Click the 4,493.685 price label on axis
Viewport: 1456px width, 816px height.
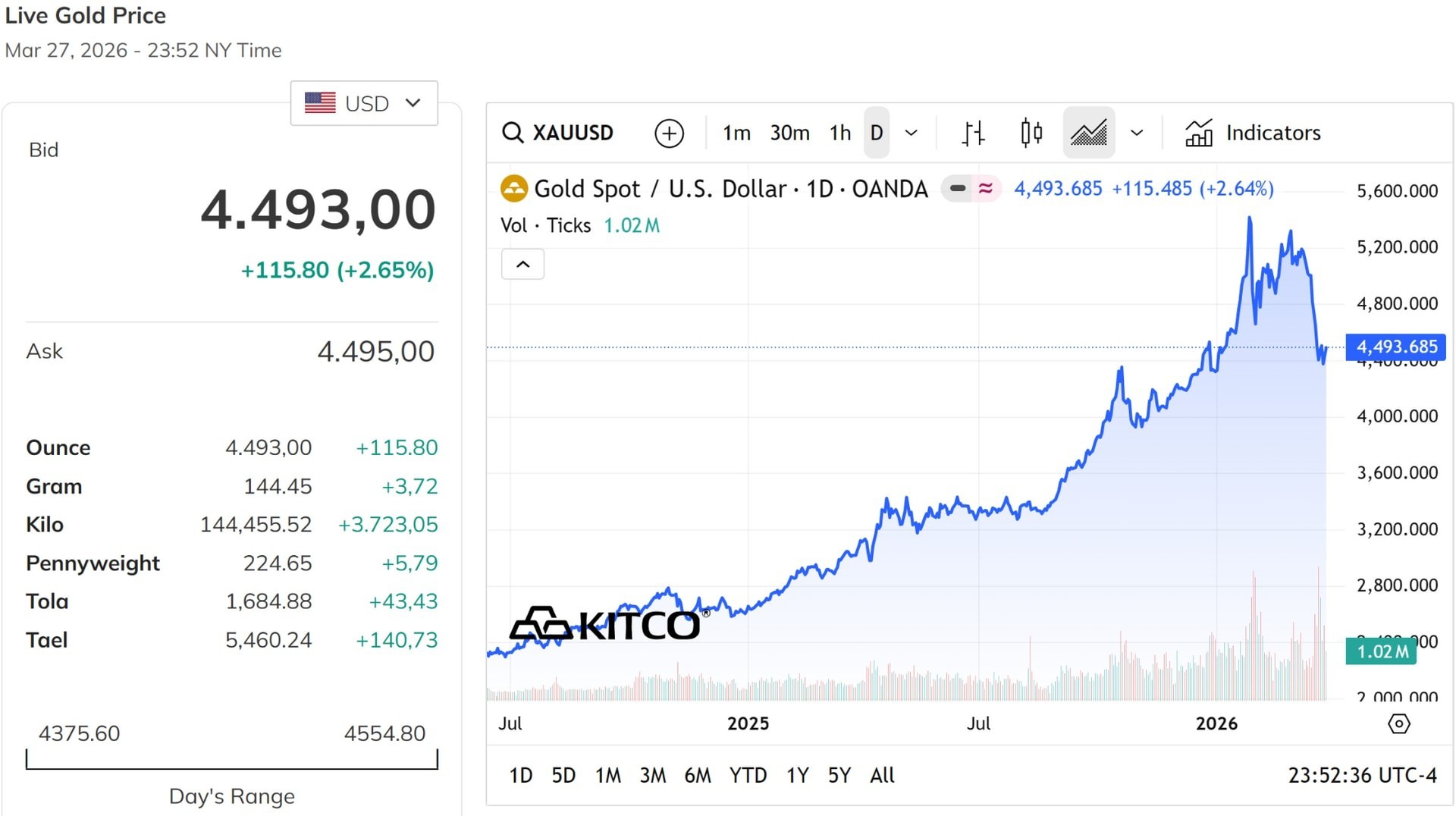pyautogui.click(x=1395, y=347)
